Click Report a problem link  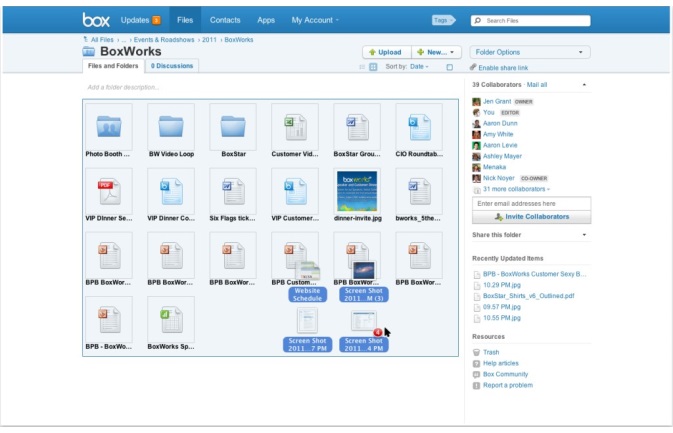coord(508,385)
